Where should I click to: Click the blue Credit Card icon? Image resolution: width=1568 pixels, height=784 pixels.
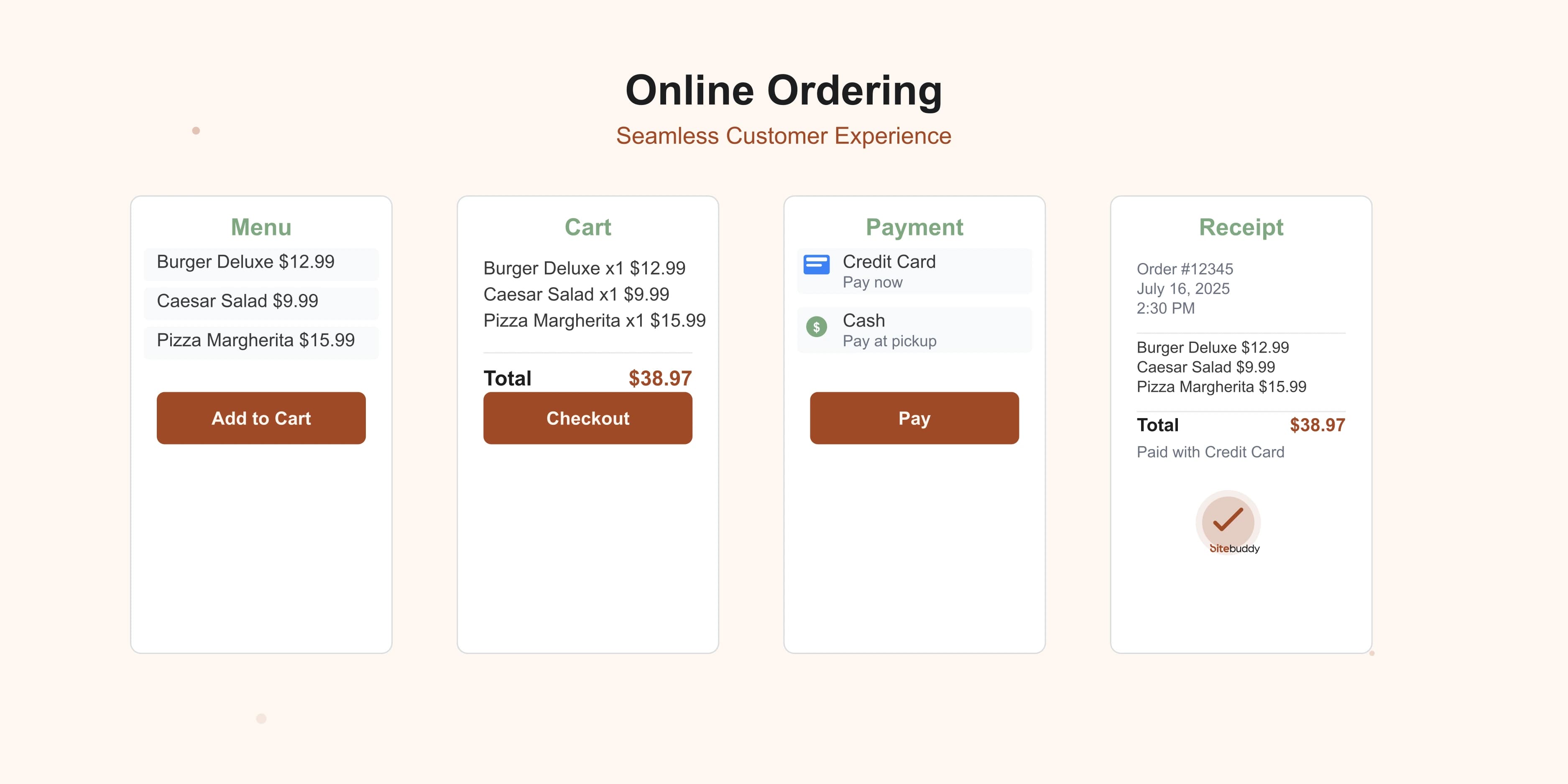point(817,265)
